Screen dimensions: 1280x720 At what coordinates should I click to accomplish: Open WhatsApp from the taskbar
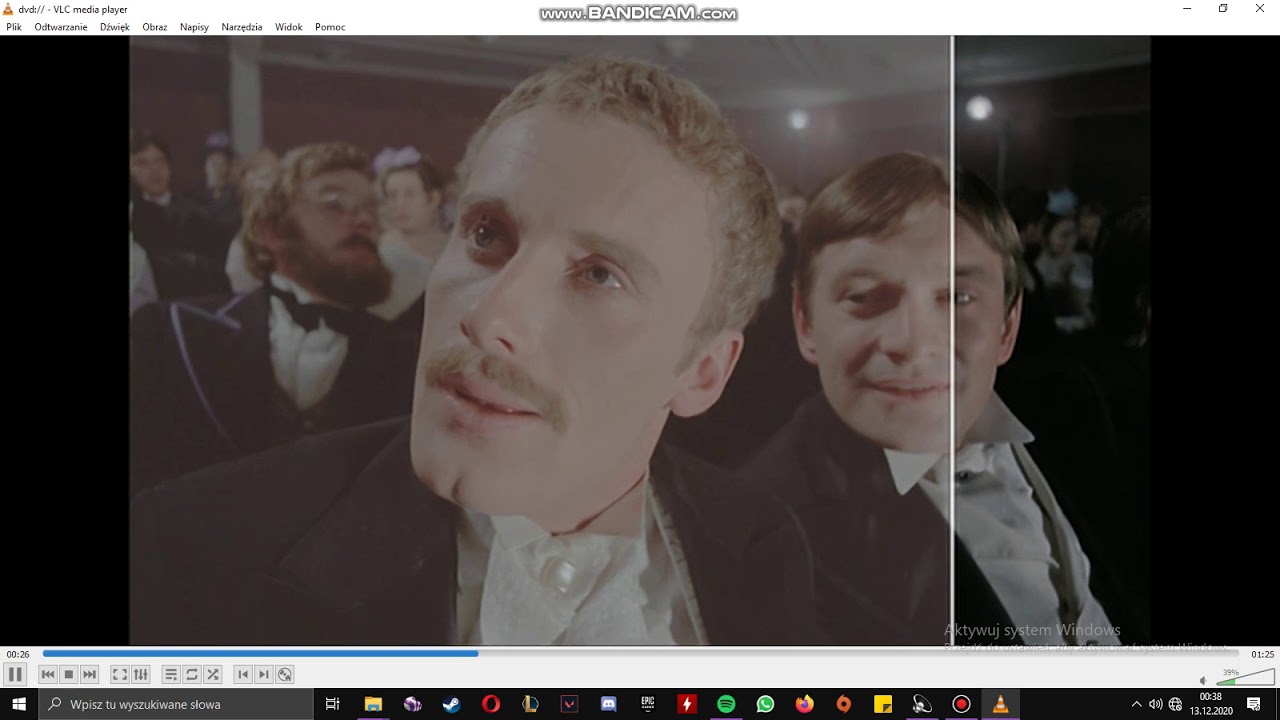pos(765,704)
